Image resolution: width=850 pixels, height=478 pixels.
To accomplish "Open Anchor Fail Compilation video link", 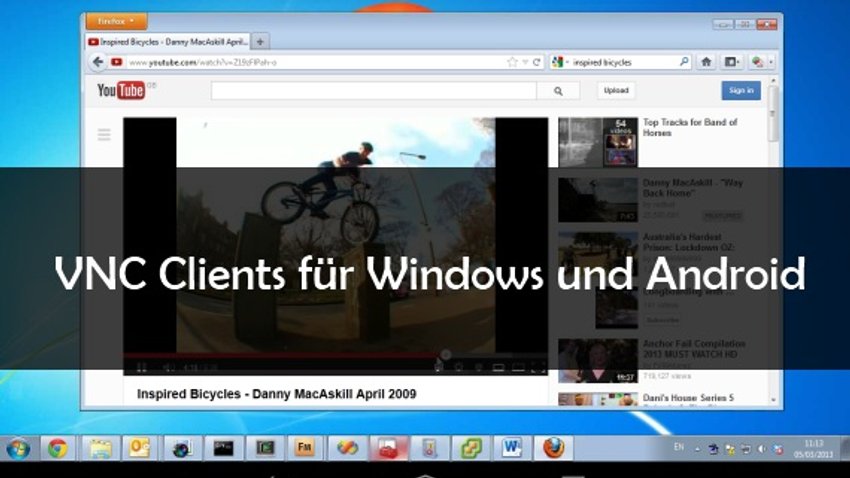I will pos(694,349).
